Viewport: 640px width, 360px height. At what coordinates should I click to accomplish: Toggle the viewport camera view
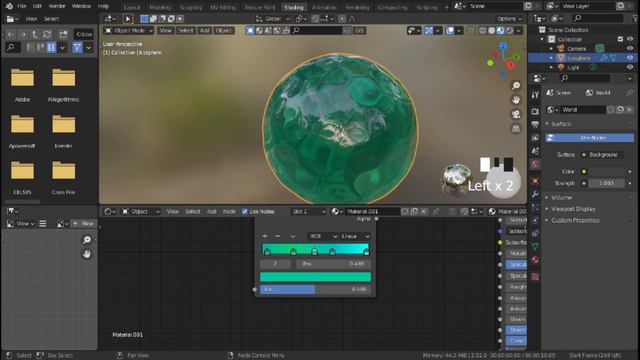point(516,114)
